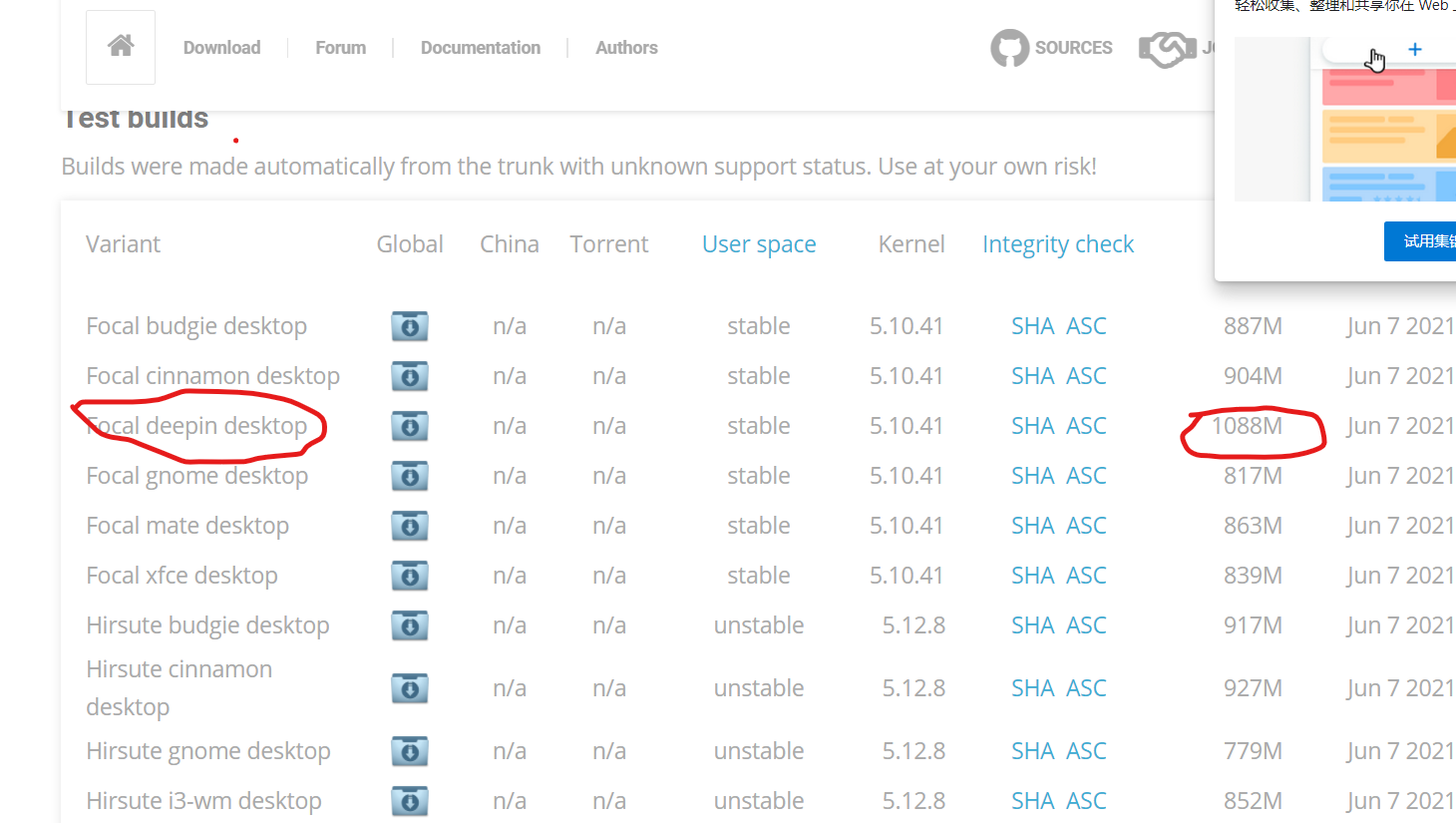Open ASC link for Focal cinnamon desktop
This screenshot has width=1456, height=823.
[1086, 376]
